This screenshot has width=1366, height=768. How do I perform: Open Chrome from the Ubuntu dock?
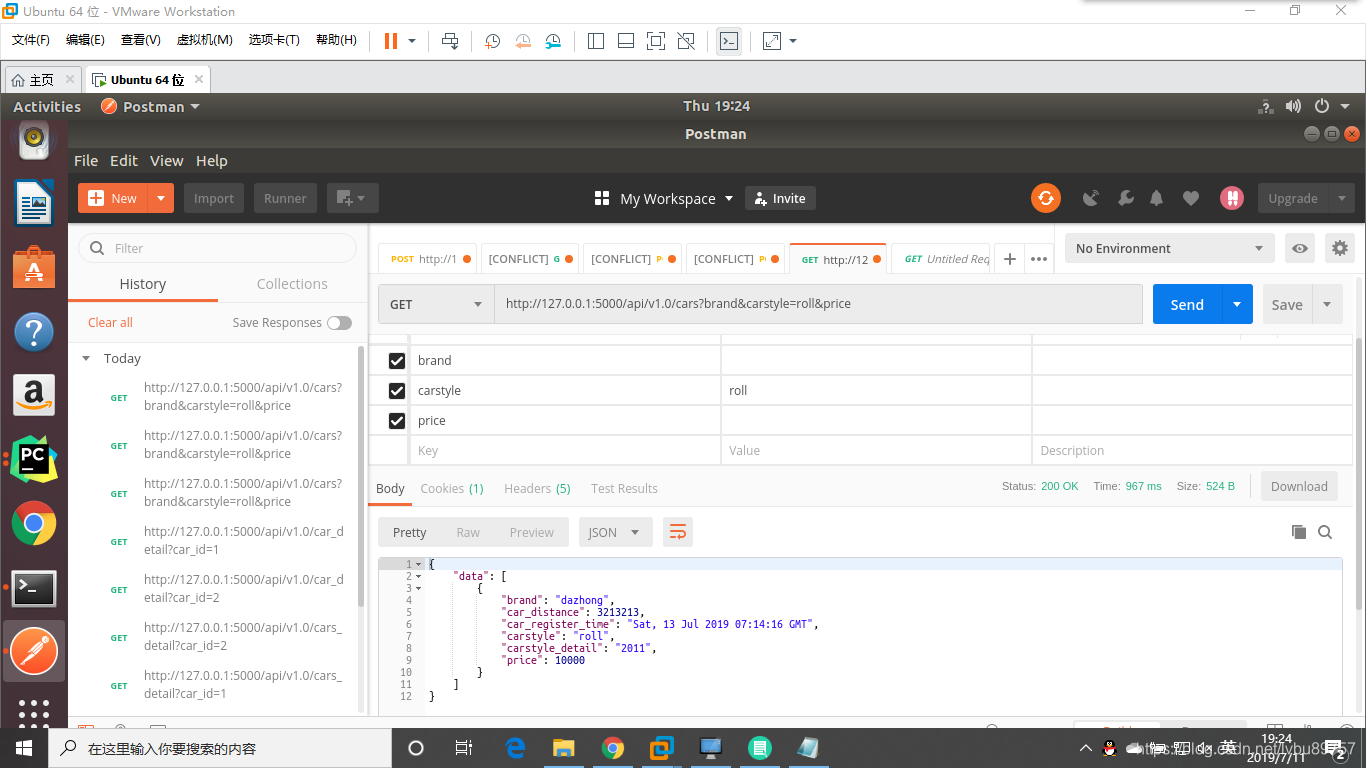(34, 523)
